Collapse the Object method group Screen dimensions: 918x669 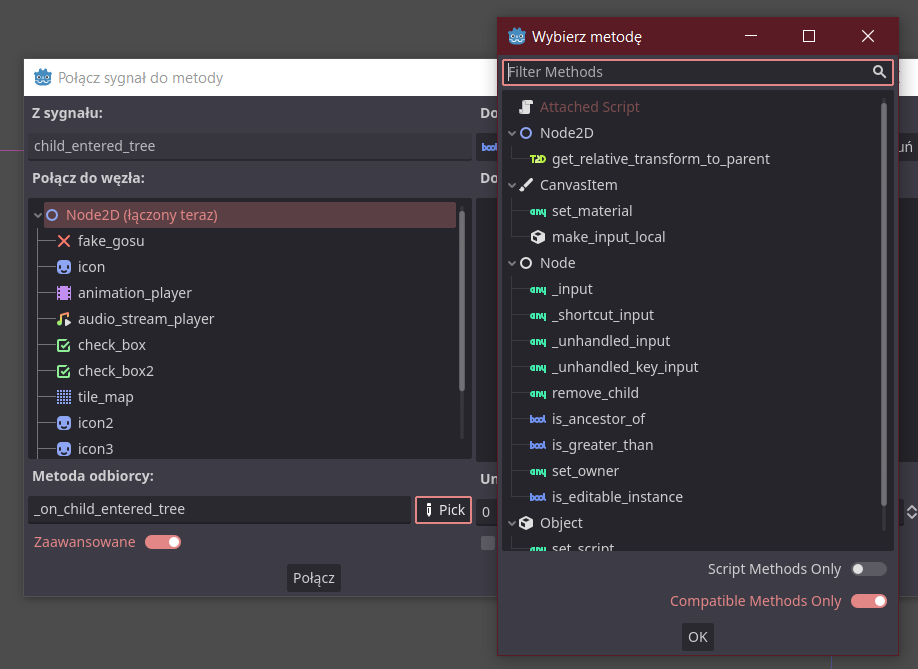pyautogui.click(x=512, y=523)
